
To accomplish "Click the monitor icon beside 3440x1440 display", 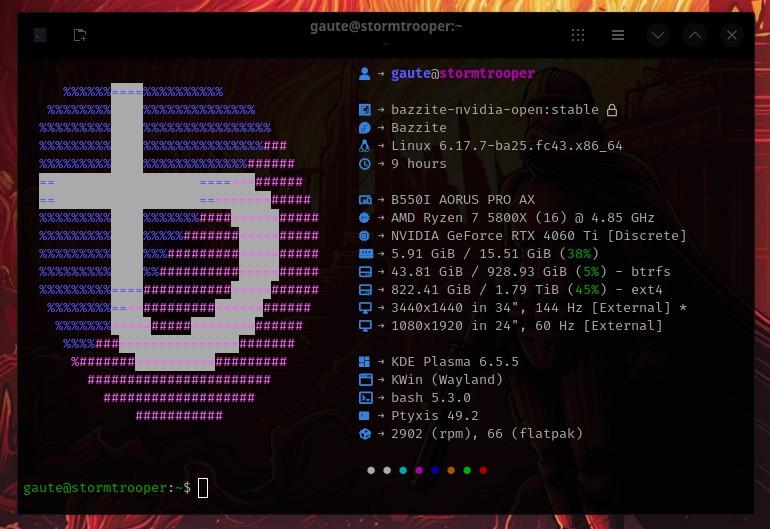I will tap(365, 308).
